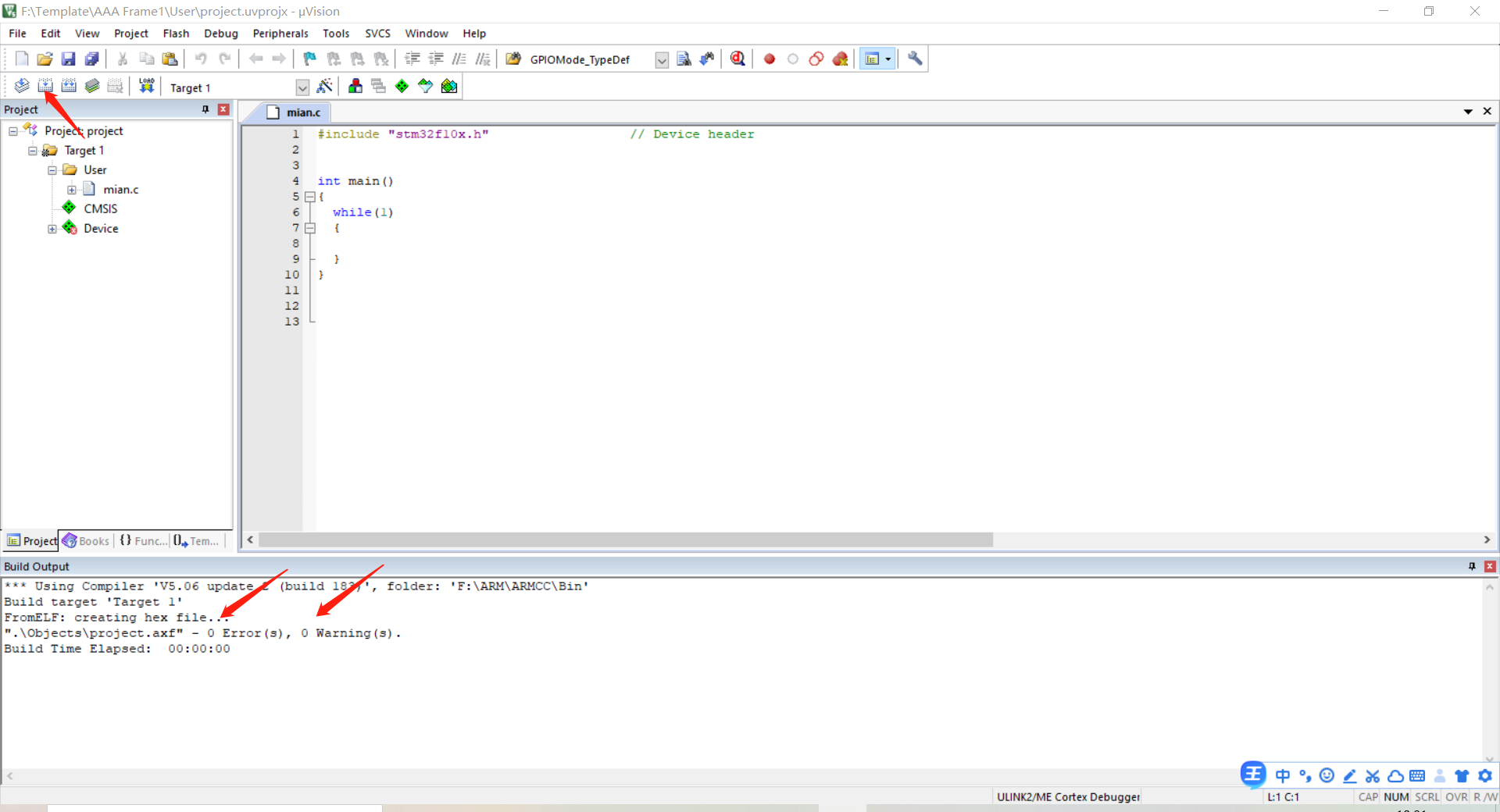The height and width of the screenshot is (812, 1500).
Task: Click the editor scroll right arrow
Action: (x=1487, y=540)
